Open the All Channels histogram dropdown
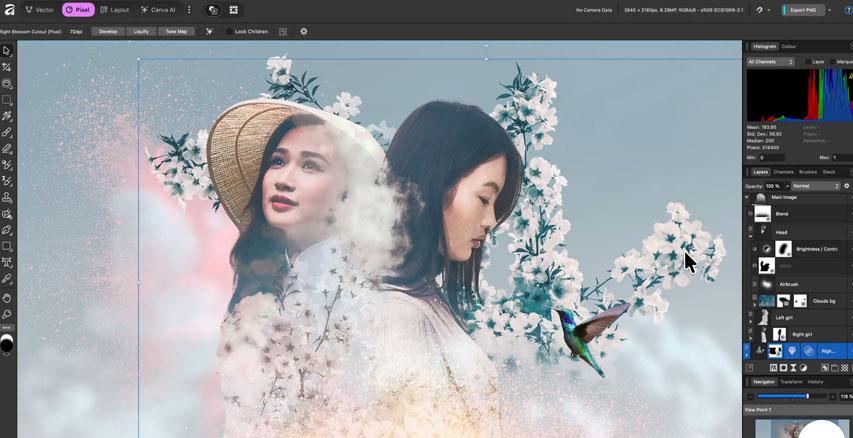Screen dimensions: 853x438 [770, 62]
